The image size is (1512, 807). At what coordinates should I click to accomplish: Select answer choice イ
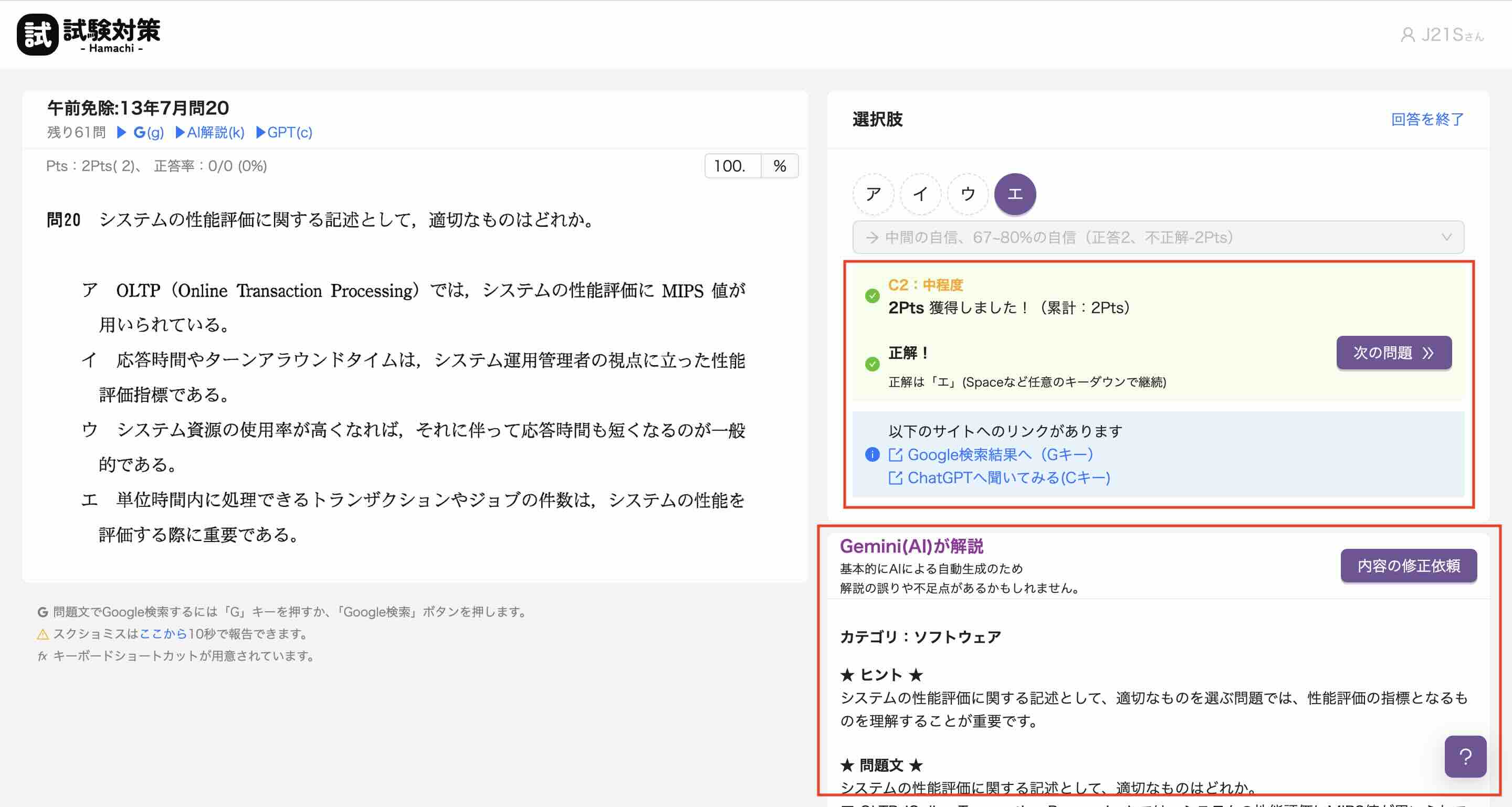tap(920, 194)
